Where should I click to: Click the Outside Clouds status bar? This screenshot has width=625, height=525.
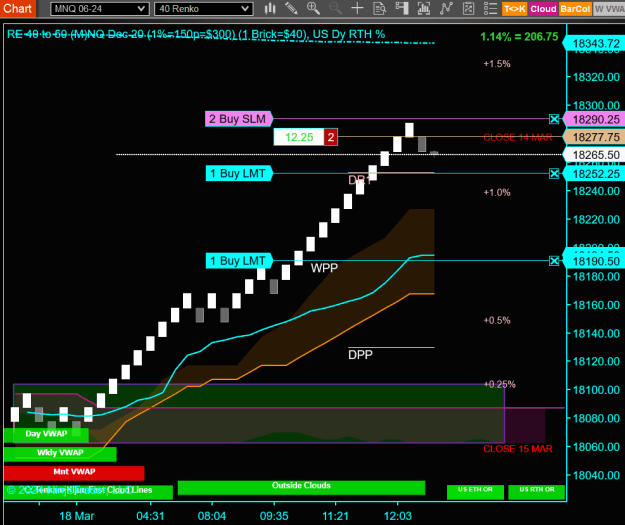(301, 487)
